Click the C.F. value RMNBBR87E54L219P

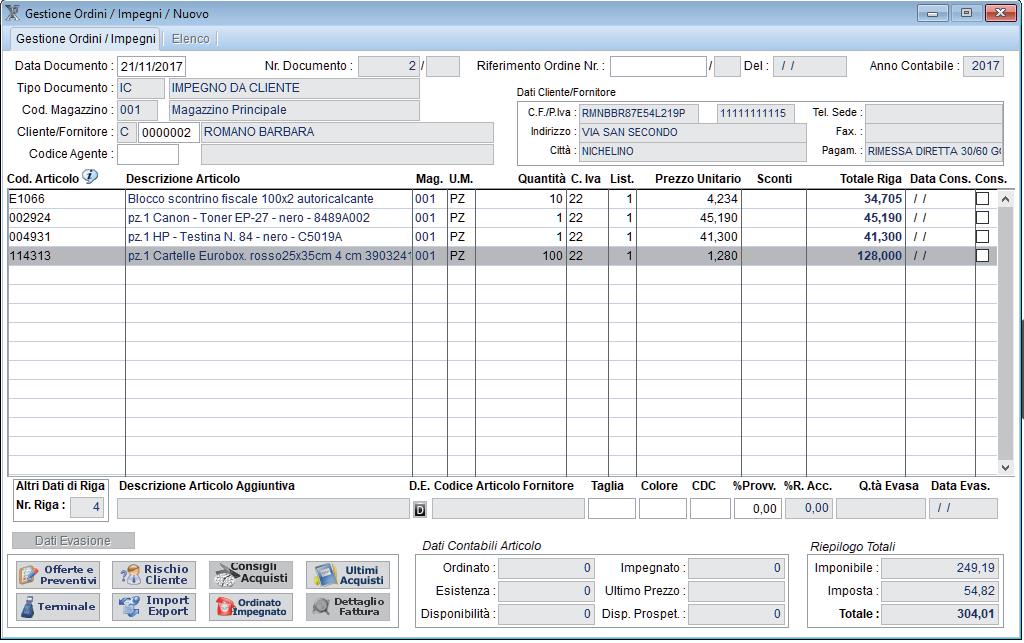point(639,114)
